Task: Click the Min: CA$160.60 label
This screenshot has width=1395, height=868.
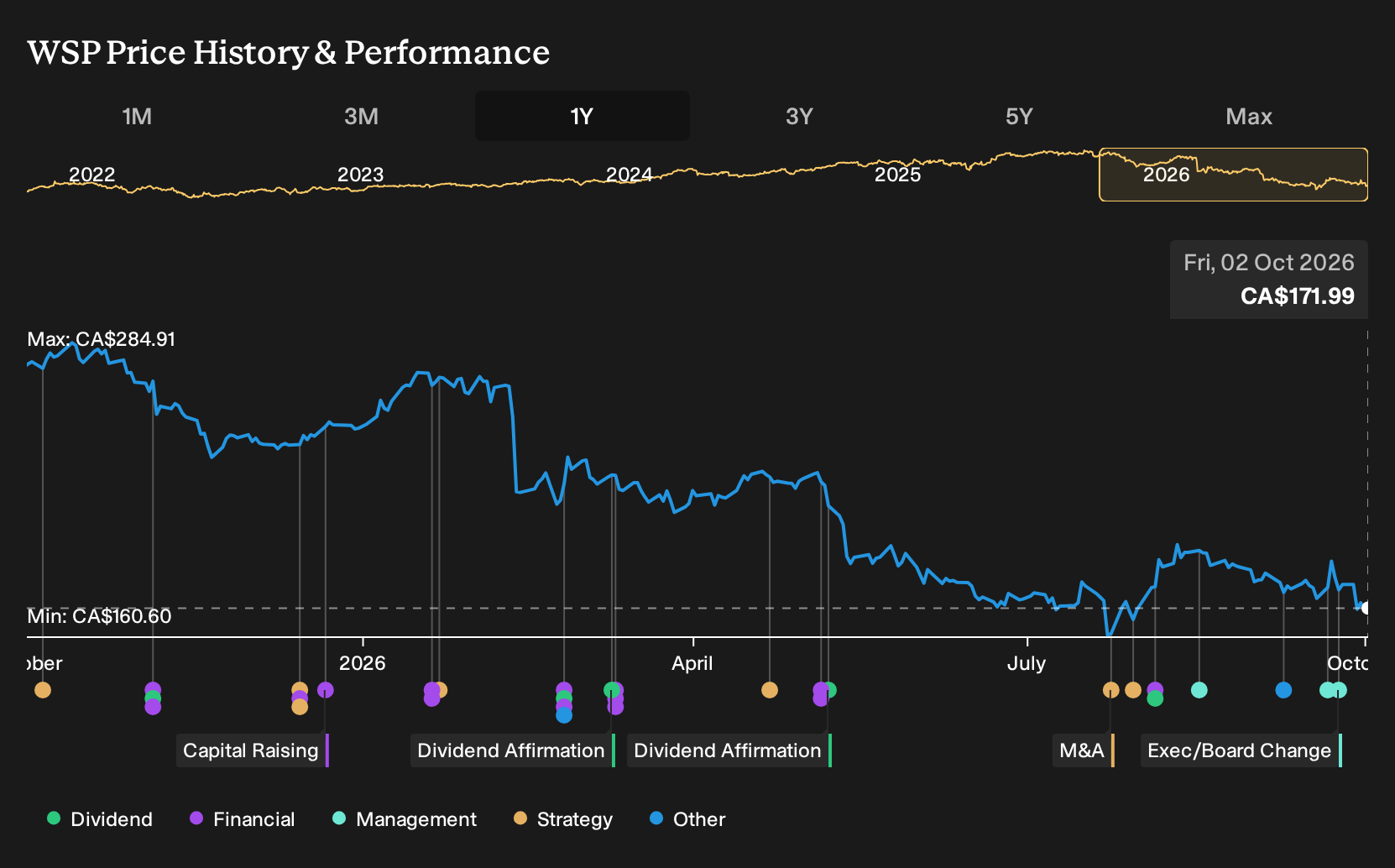Action: [99, 616]
